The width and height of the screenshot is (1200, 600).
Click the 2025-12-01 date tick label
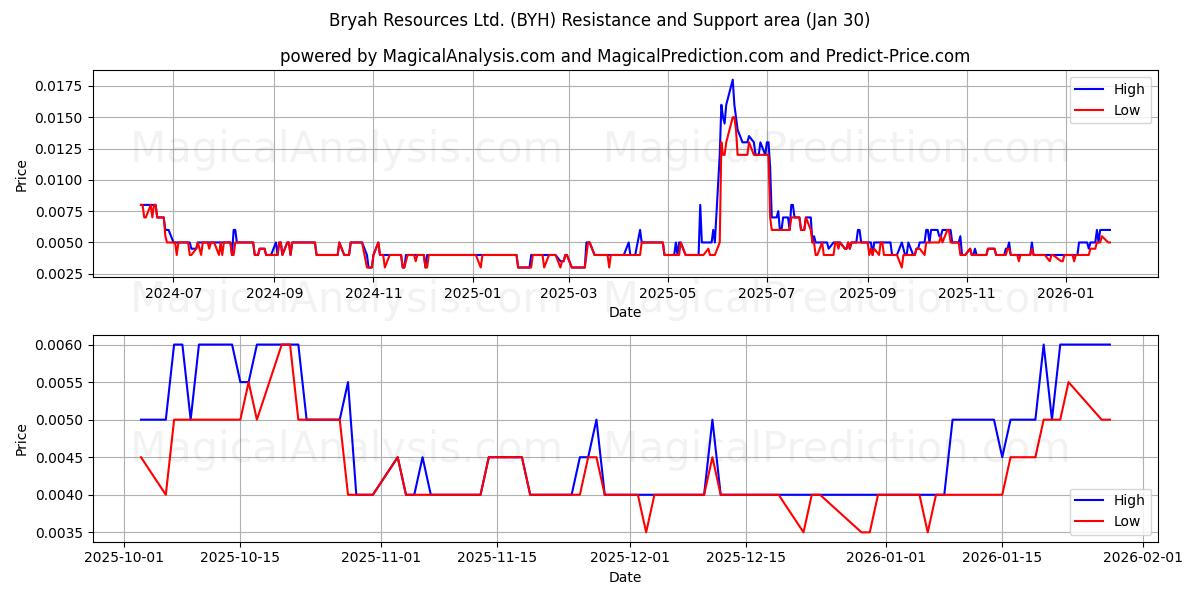click(630, 557)
